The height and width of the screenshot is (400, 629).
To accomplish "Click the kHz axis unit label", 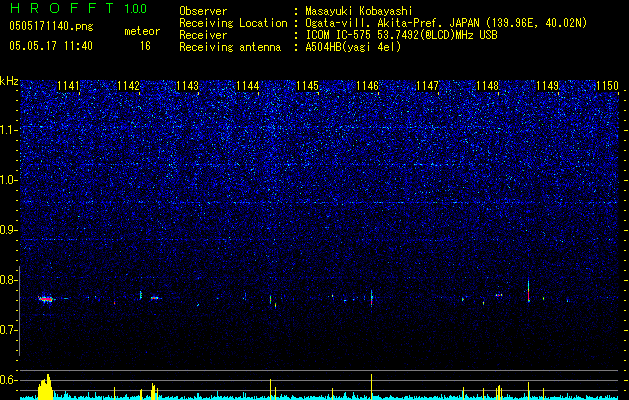I will [x=9, y=81].
